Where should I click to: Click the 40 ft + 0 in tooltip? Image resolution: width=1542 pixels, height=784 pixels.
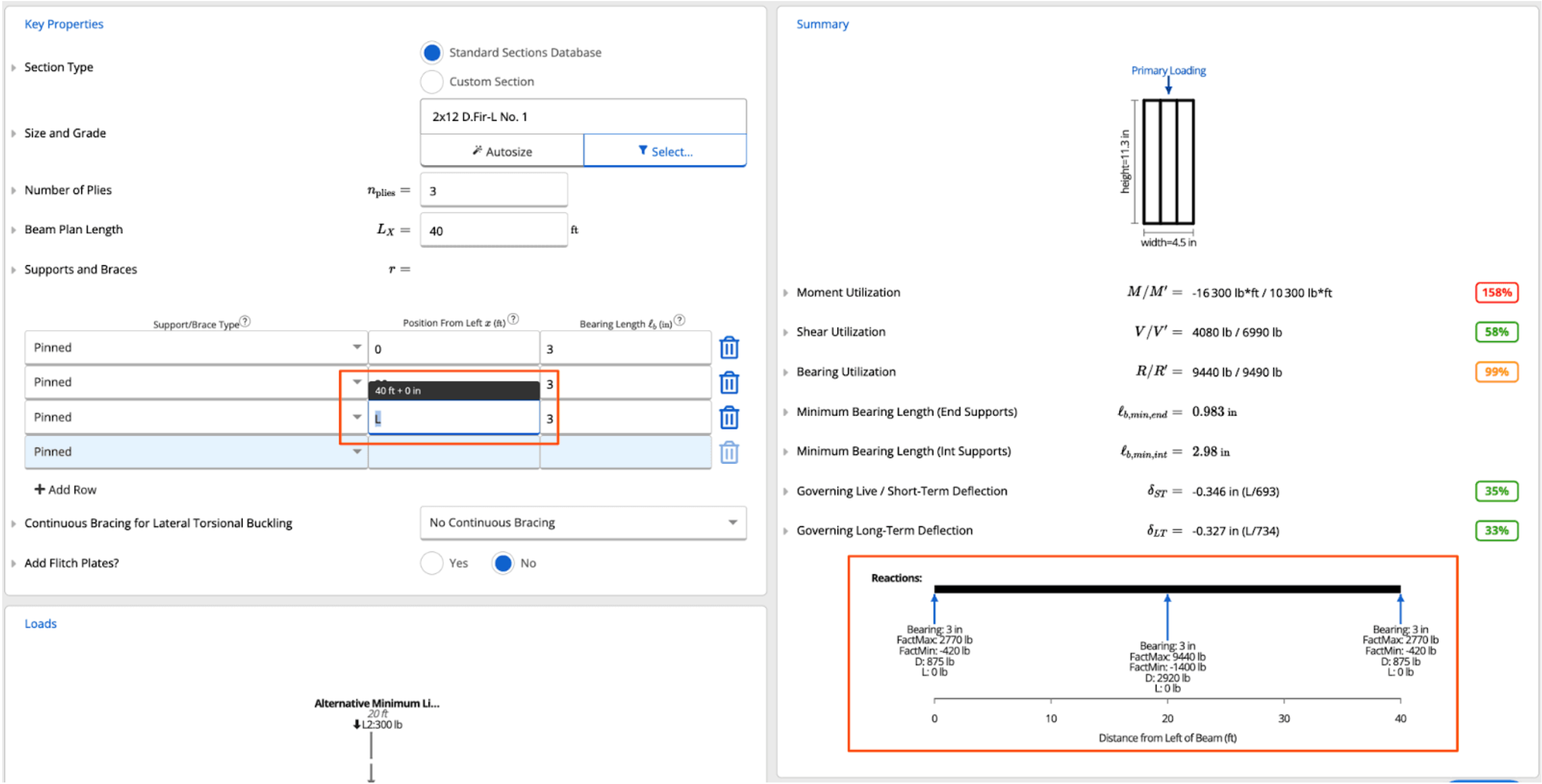[454, 390]
